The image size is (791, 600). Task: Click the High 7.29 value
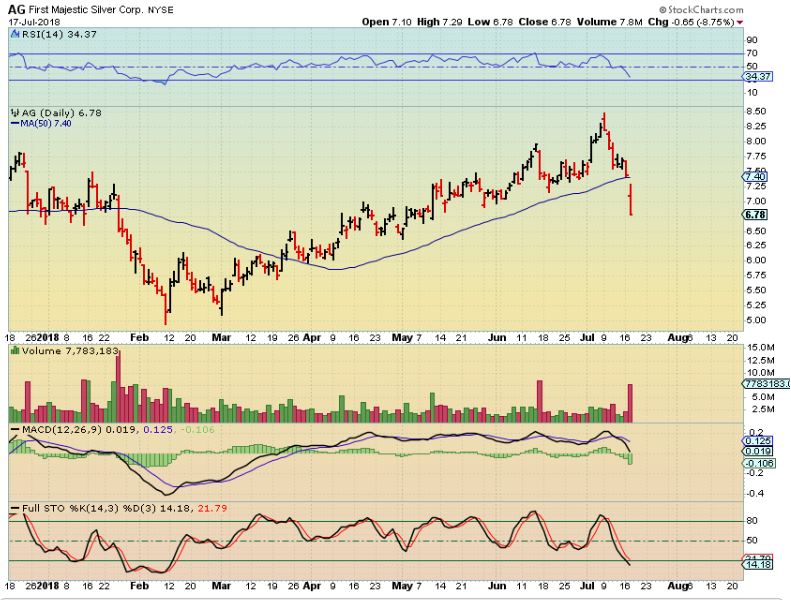(439, 22)
